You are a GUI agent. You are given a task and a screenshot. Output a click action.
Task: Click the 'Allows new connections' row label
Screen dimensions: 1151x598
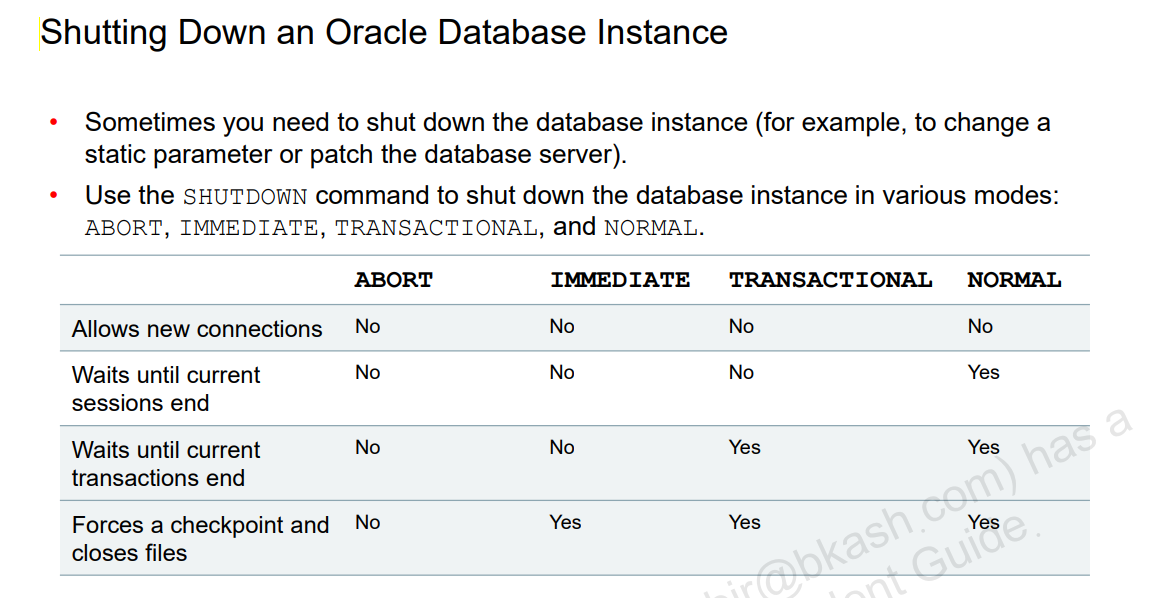pyautogui.click(x=197, y=329)
